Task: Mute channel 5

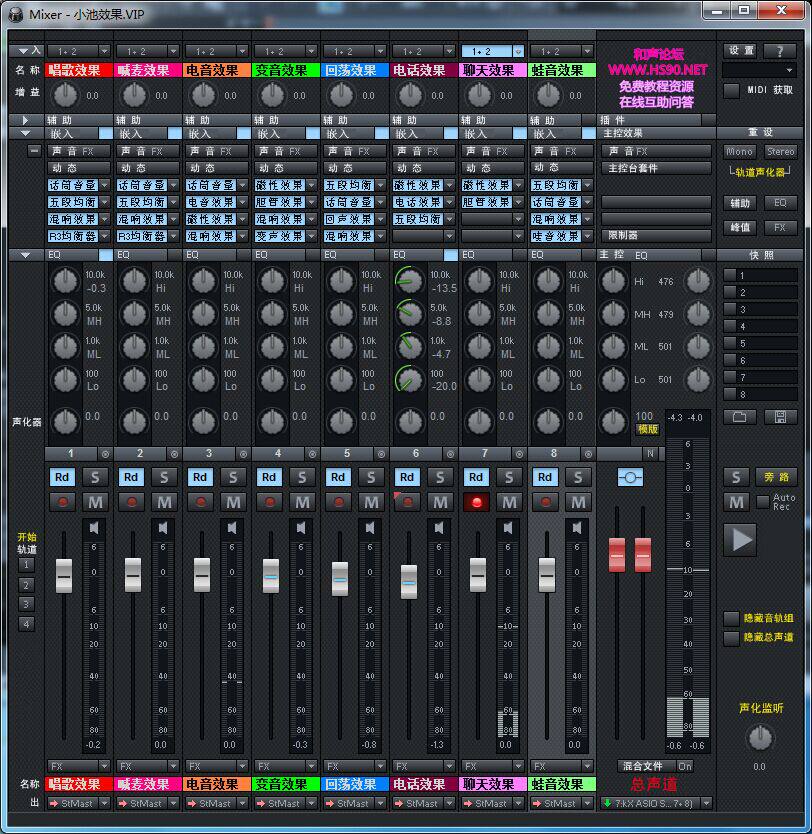Action: 371,502
